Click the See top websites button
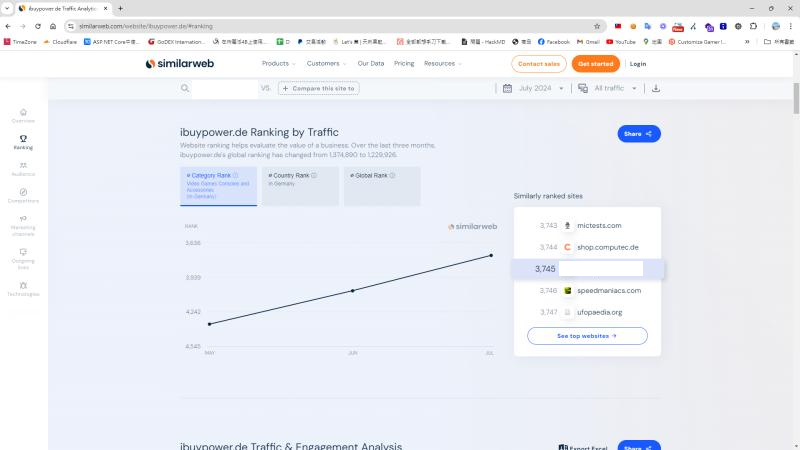This screenshot has height=450, width=800. tap(587, 336)
